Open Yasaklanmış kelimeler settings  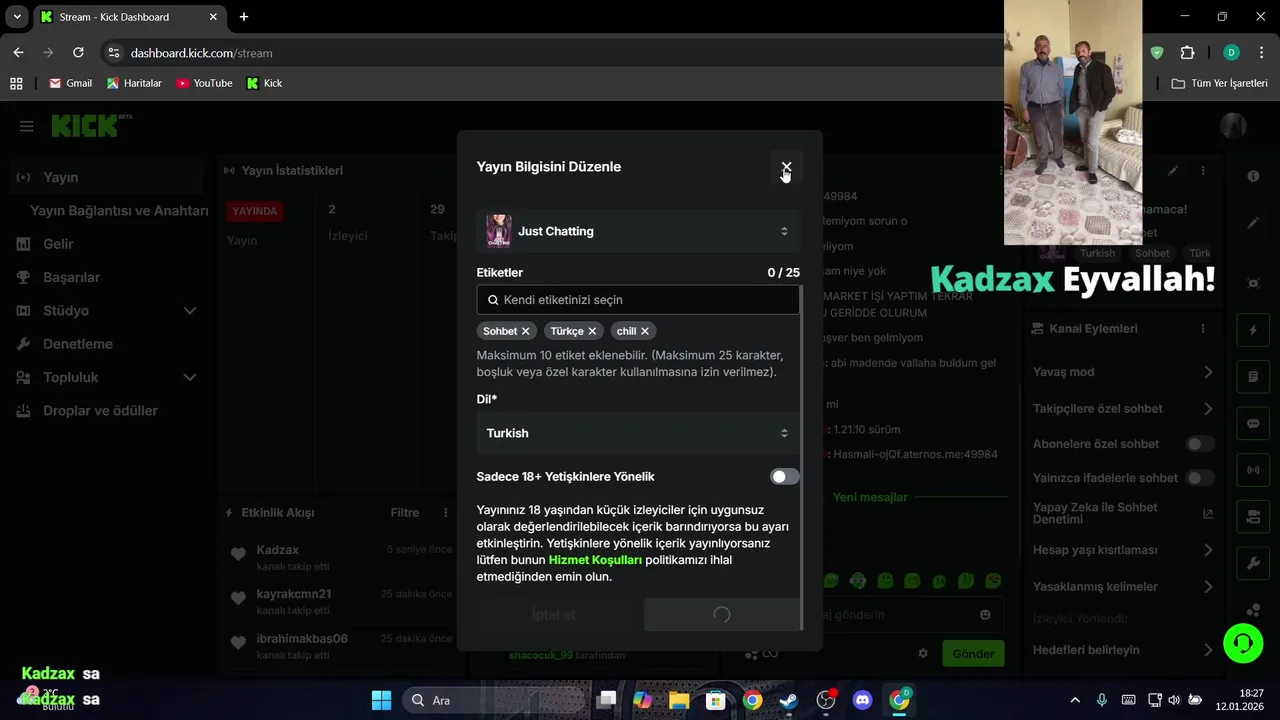click(x=1123, y=587)
